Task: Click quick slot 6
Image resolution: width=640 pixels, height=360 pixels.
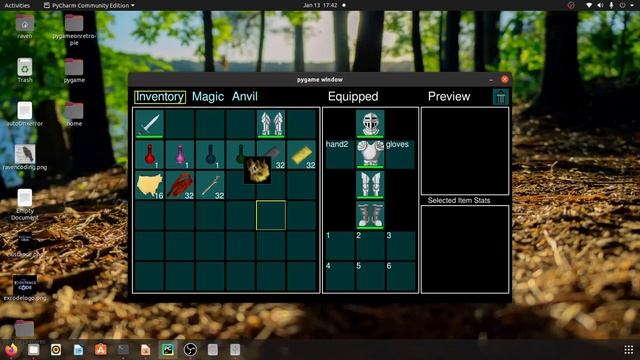Action: click(400, 276)
